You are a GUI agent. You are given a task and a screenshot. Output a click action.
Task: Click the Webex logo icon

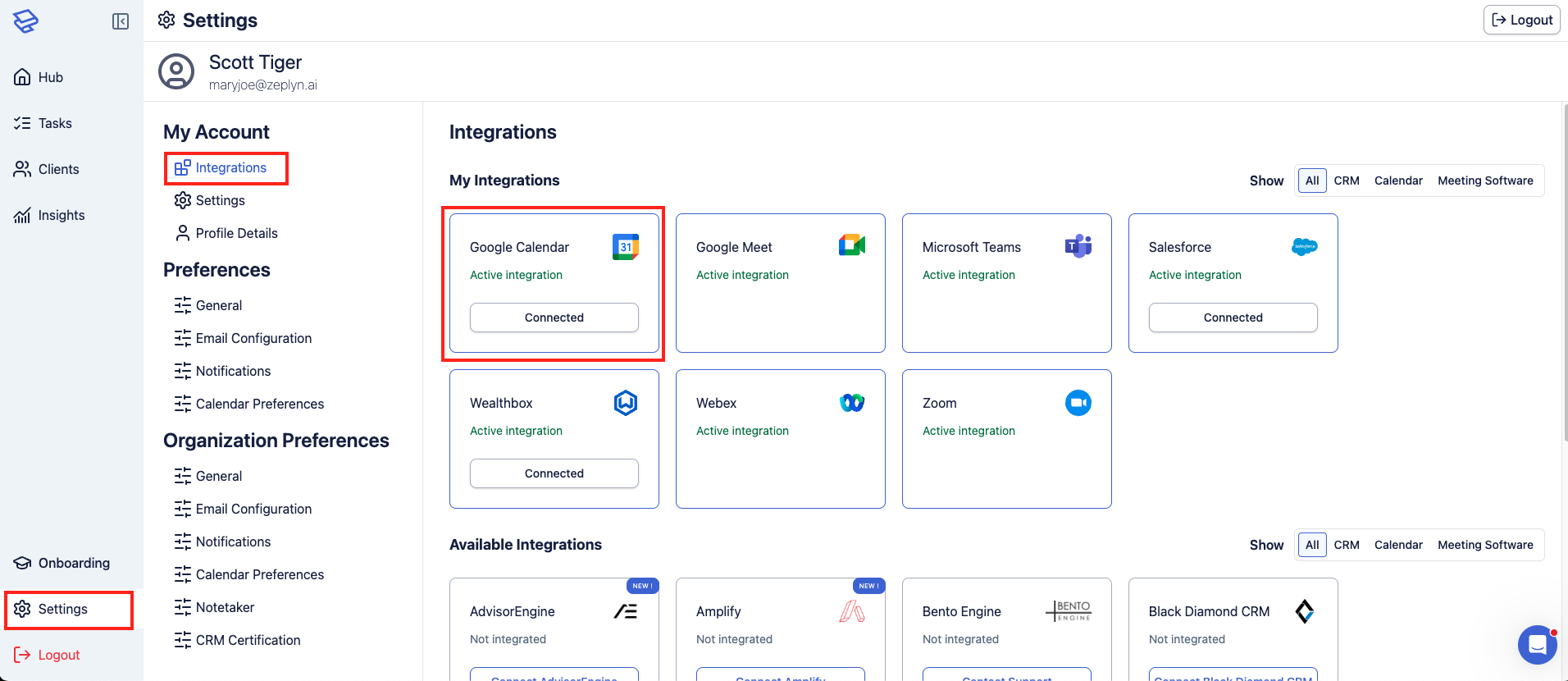(851, 403)
